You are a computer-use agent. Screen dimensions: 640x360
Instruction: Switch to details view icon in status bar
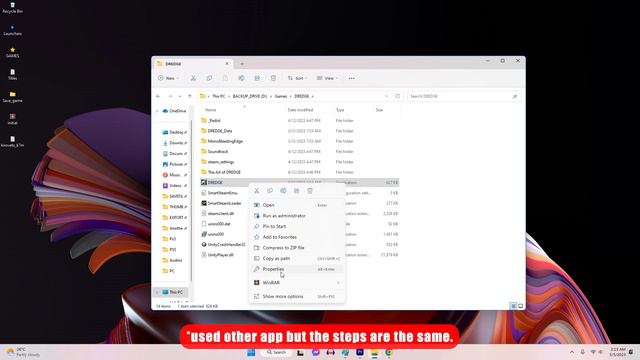pyautogui.click(x=513, y=306)
